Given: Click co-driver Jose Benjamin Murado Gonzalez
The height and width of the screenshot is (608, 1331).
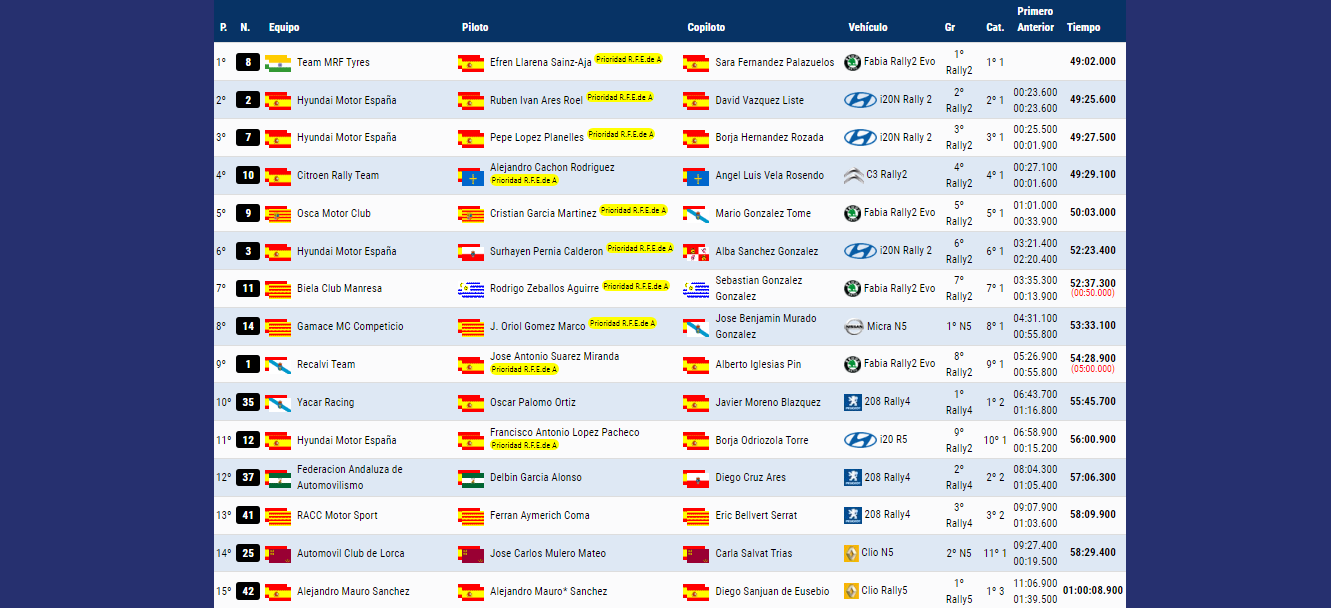Looking at the screenshot, I should tap(766, 326).
